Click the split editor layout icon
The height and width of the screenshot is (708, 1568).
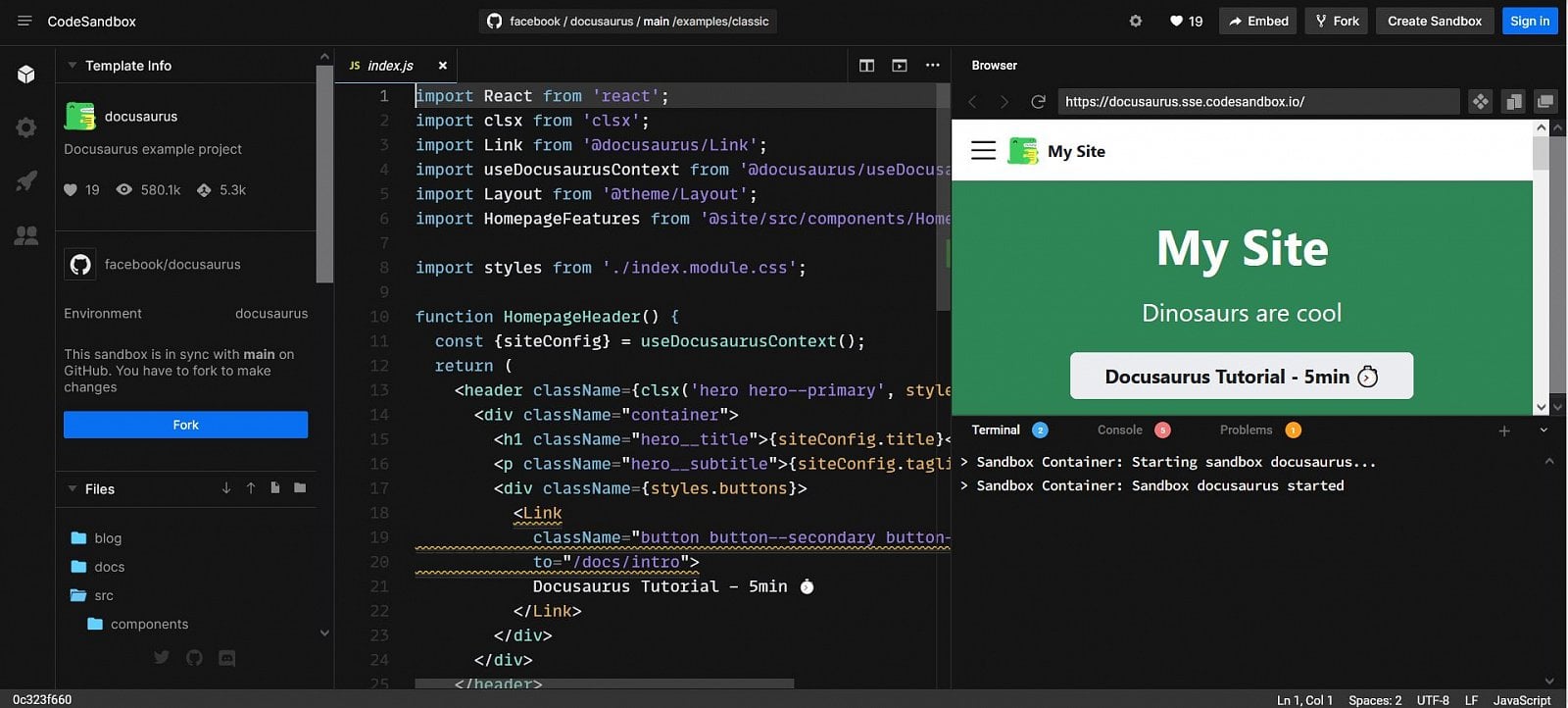(x=866, y=66)
